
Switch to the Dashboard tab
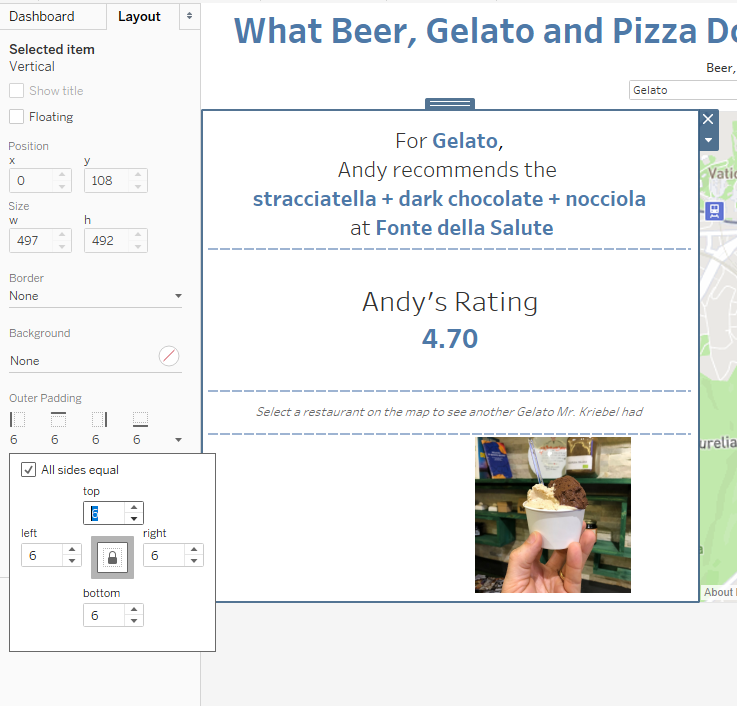42,16
